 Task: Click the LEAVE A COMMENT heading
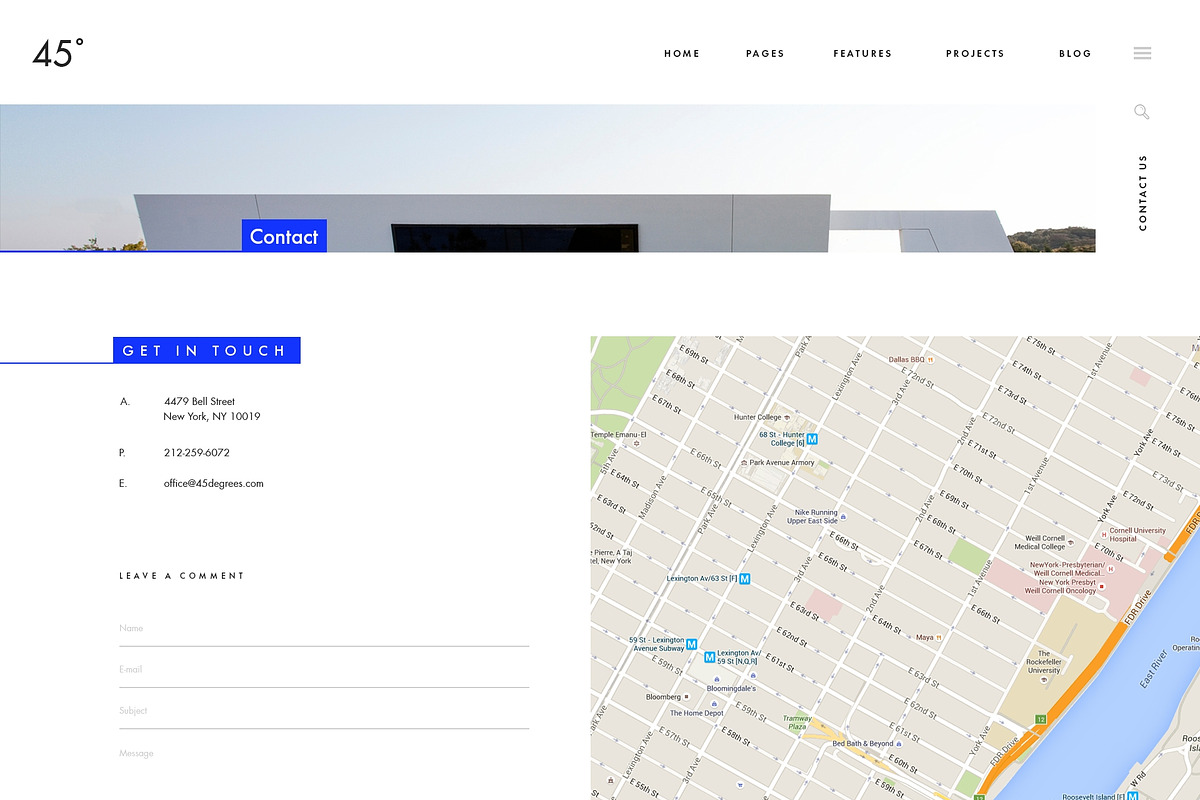[182, 576]
